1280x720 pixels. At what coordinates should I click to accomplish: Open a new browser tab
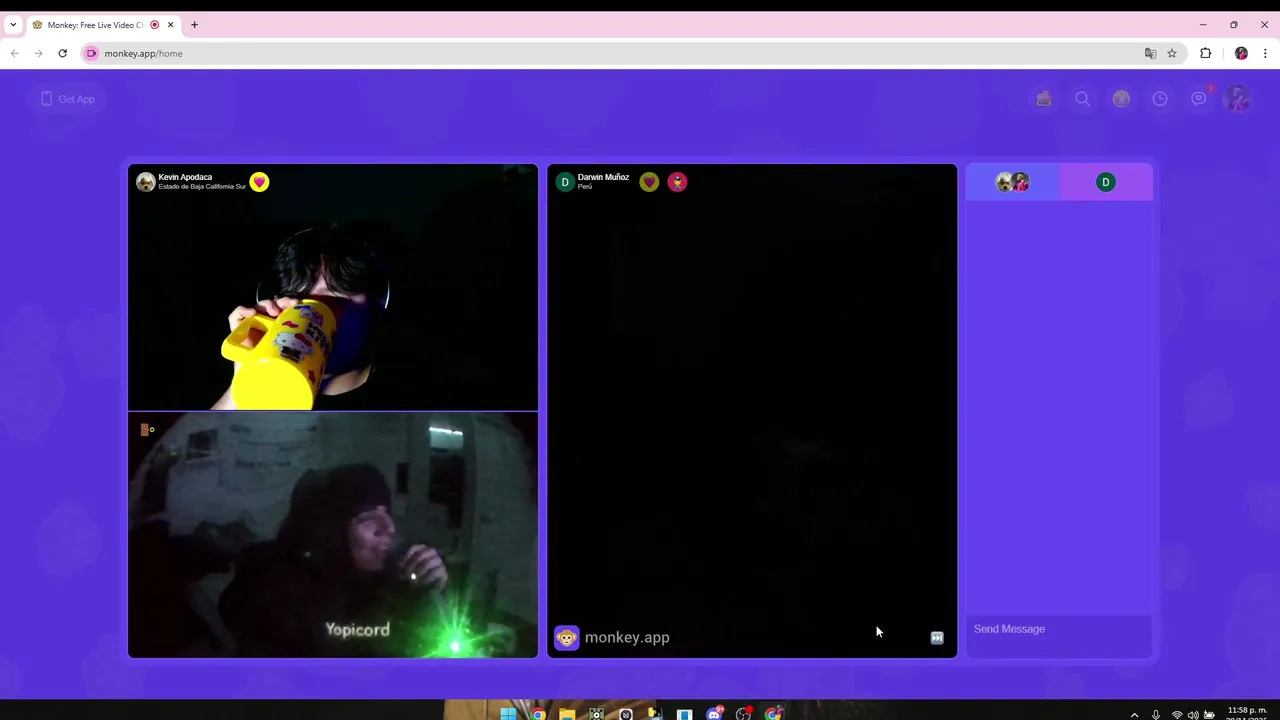pyautogui.click(x=194, y=25)
